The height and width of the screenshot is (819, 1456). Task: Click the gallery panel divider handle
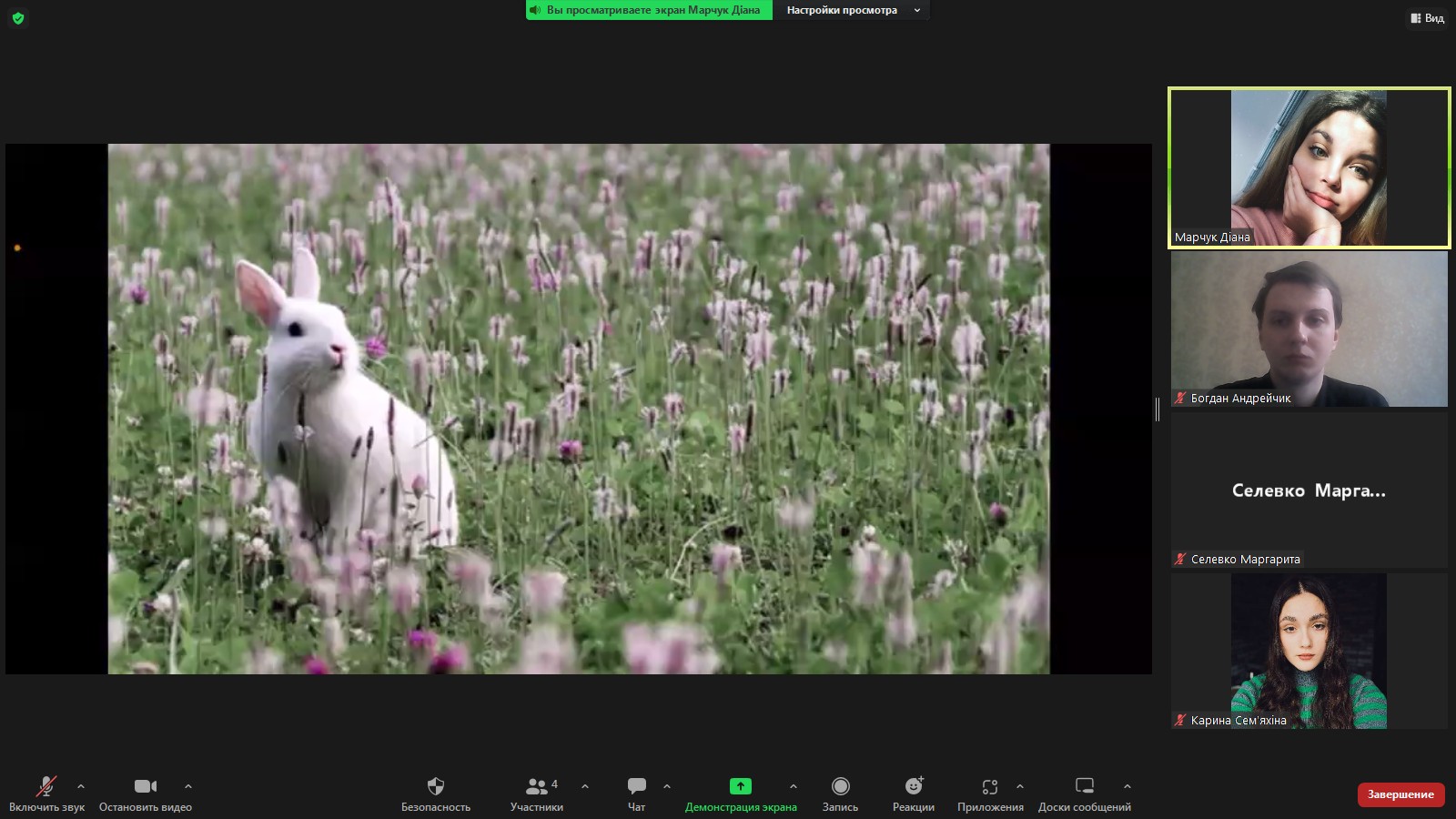(x=1158, y=409)
